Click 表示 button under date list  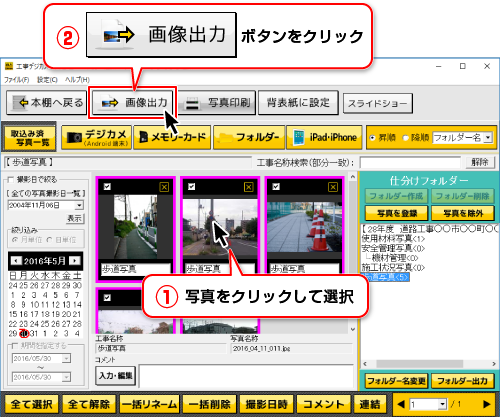tap(74, 219)
